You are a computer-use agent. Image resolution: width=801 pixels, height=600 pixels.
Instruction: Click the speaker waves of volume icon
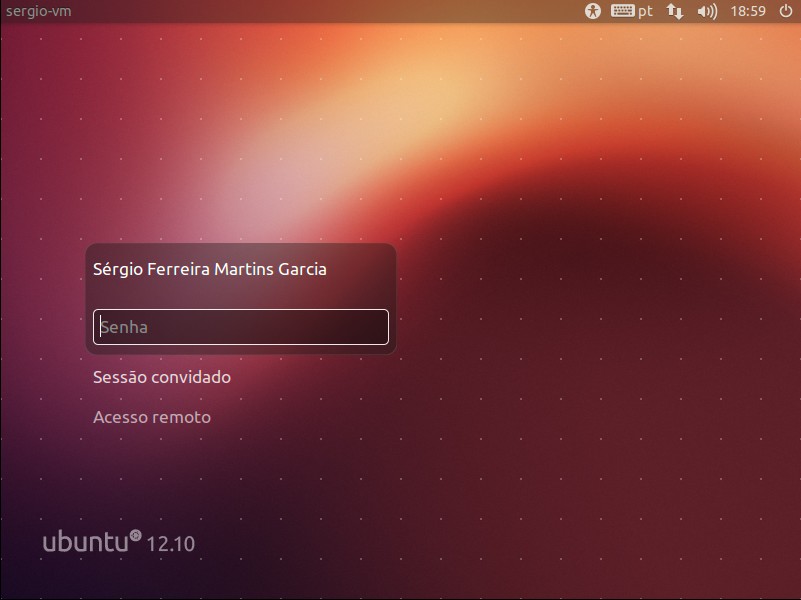(712, 11)
